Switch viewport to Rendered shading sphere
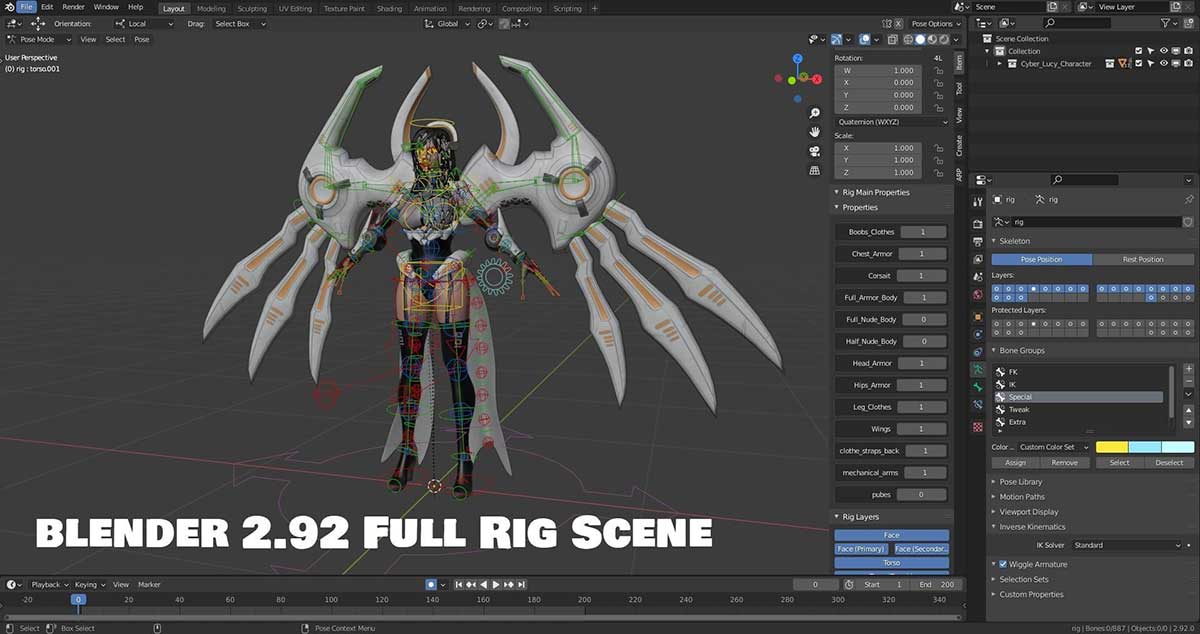The image size is (1200, 634). (x=944, y=39)
